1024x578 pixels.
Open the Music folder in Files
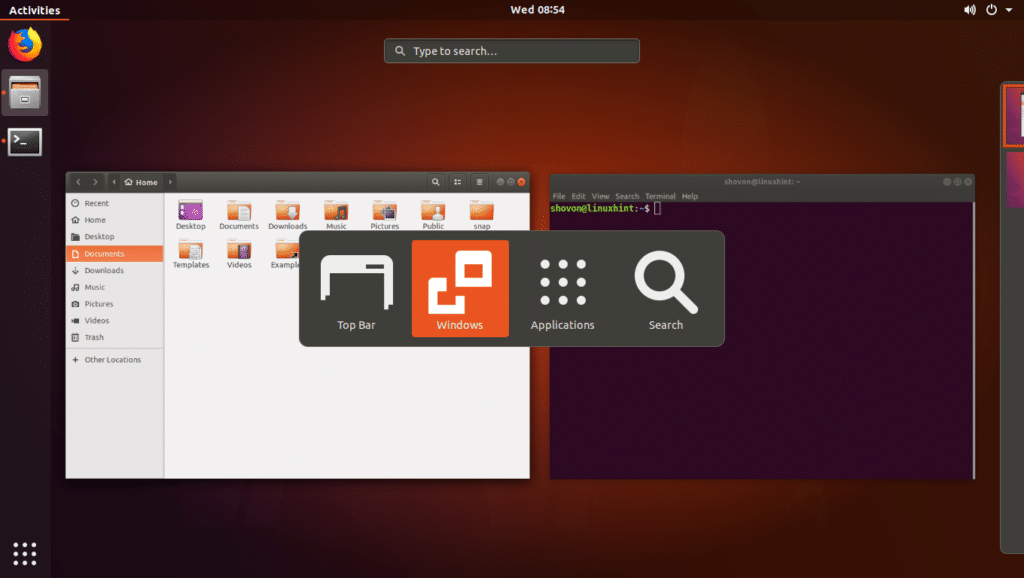[336, 213]
